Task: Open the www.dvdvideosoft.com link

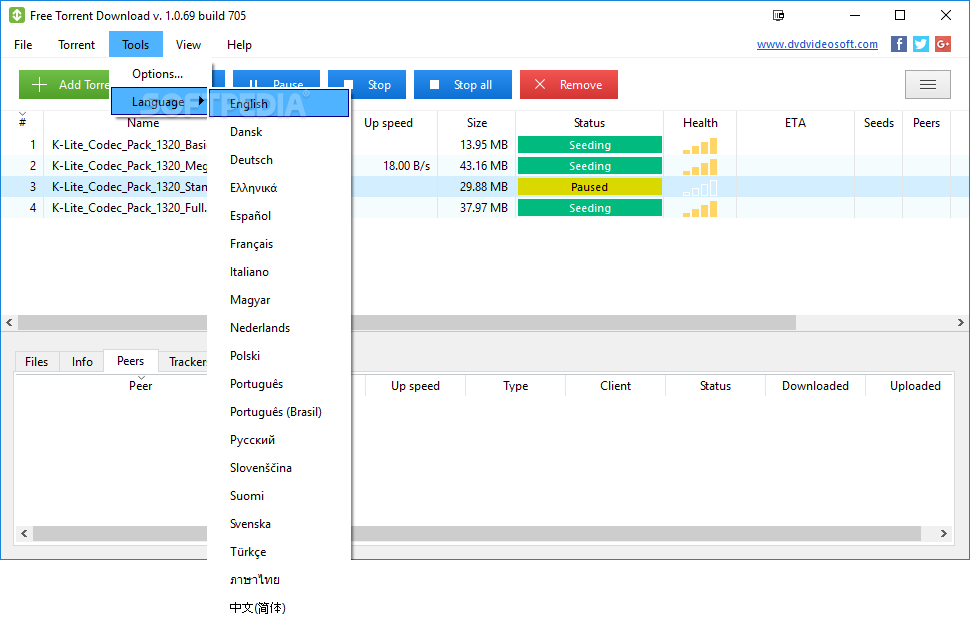Action: (x=817, y=44)
